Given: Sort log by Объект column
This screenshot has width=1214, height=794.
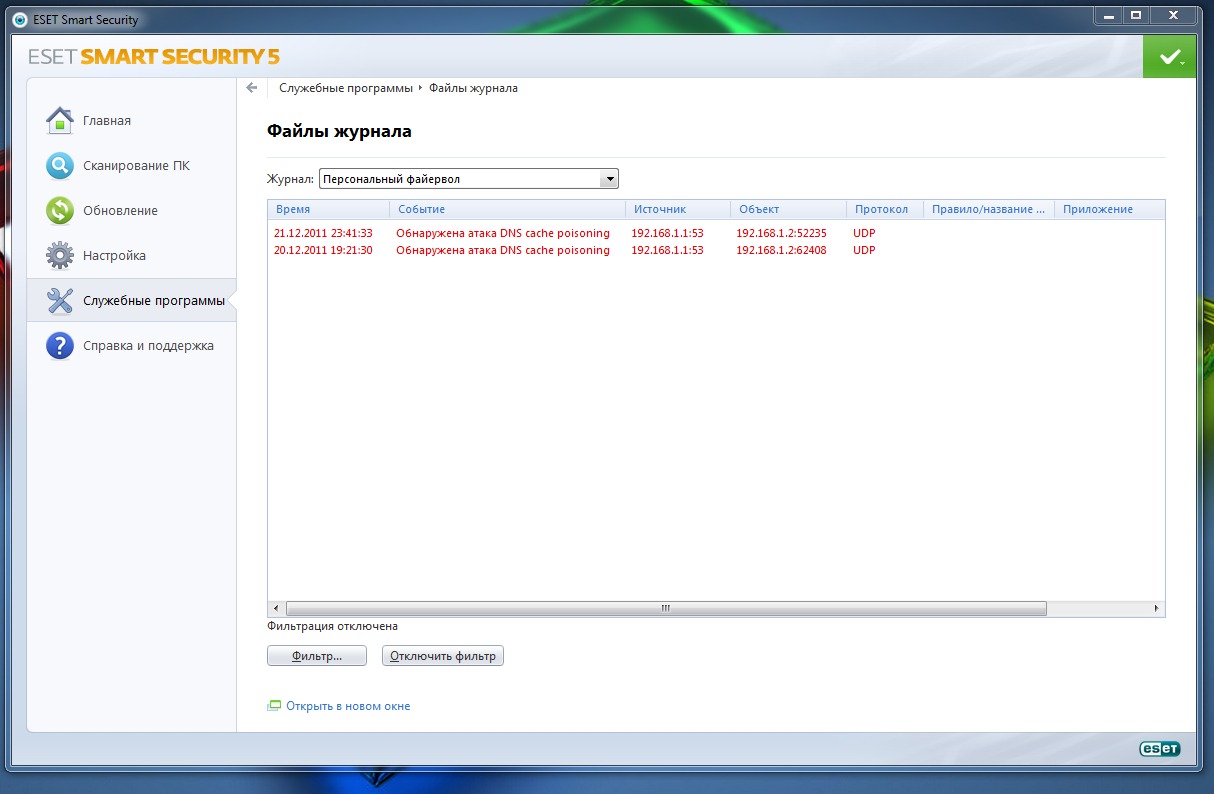Looking at the screenshot, I should tap(789, 209).
